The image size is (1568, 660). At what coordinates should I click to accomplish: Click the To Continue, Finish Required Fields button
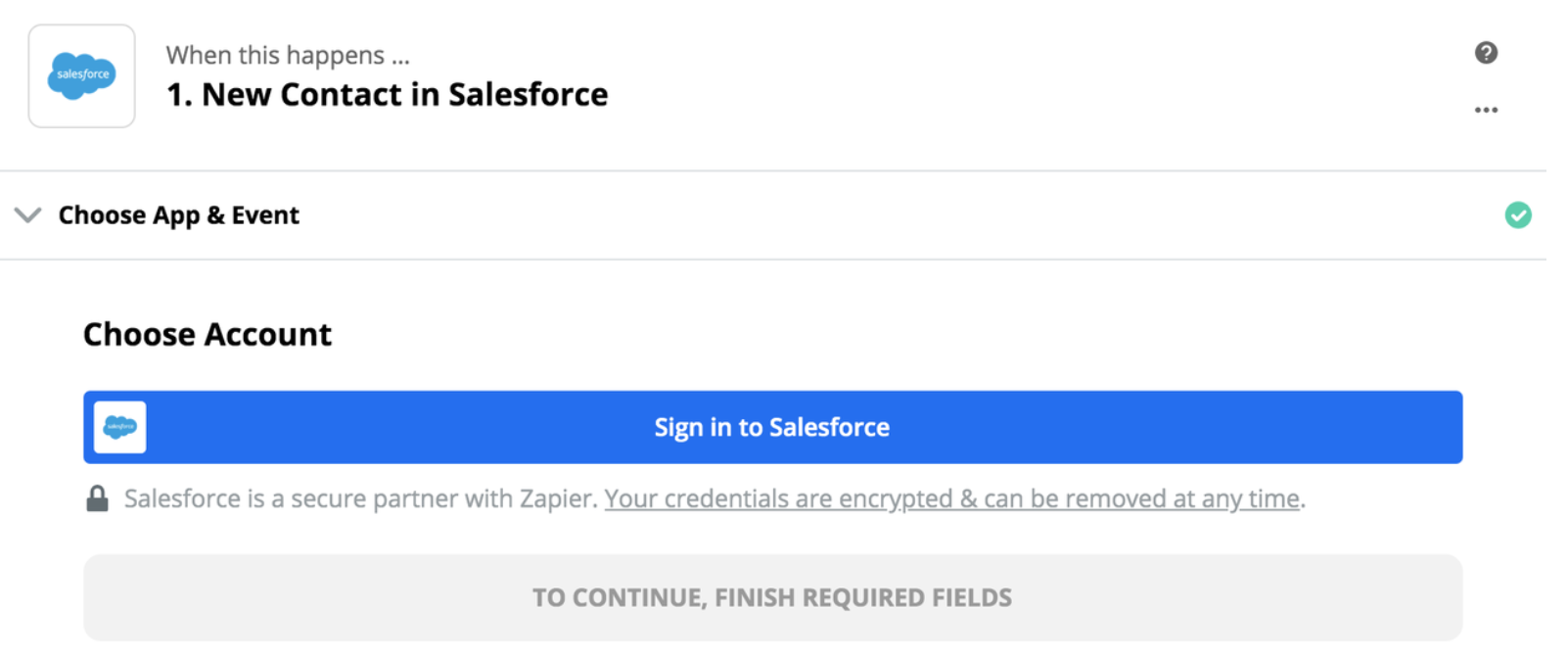coord(772,597)
